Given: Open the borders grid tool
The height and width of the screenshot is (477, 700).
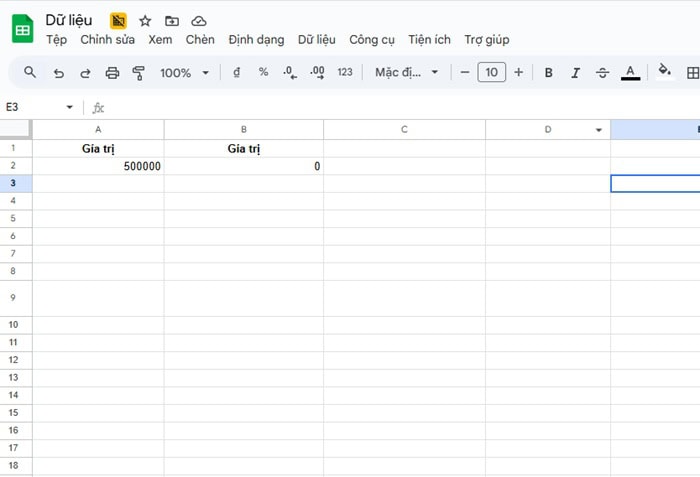Looking at the screenshot, I should pyautogui.click(x=693, y=72).
